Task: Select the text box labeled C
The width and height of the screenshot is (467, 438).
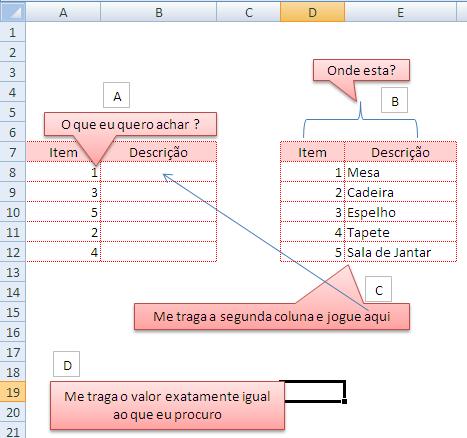Action: click(x=379, y=289)
